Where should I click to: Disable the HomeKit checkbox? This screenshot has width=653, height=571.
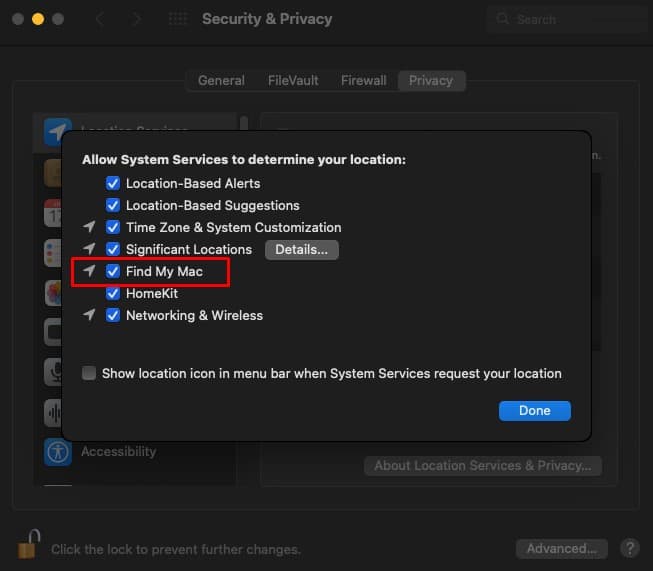(113, 293)
